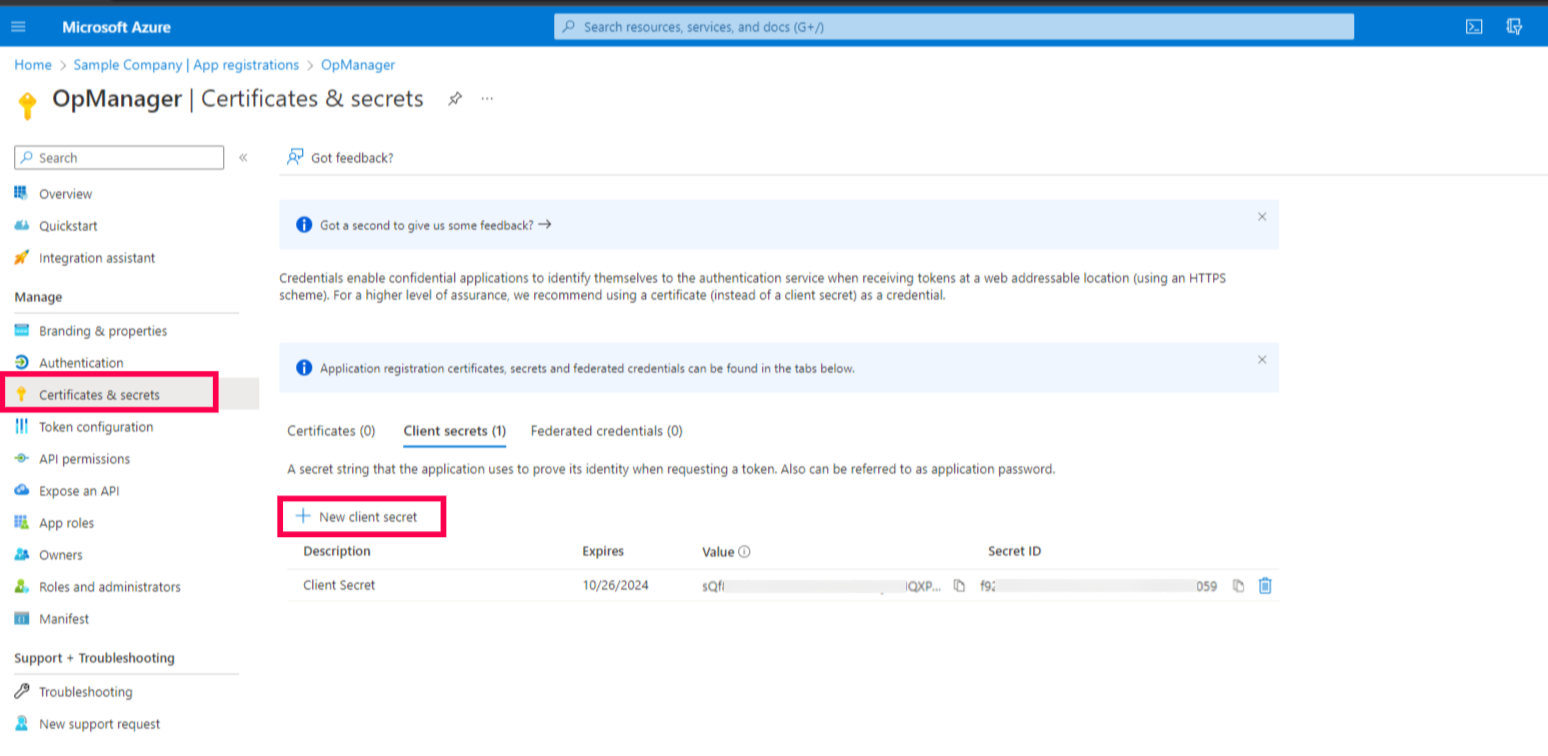Select Roles and administrators
Screen dimensions: 1548x756
tap(110, 587)
